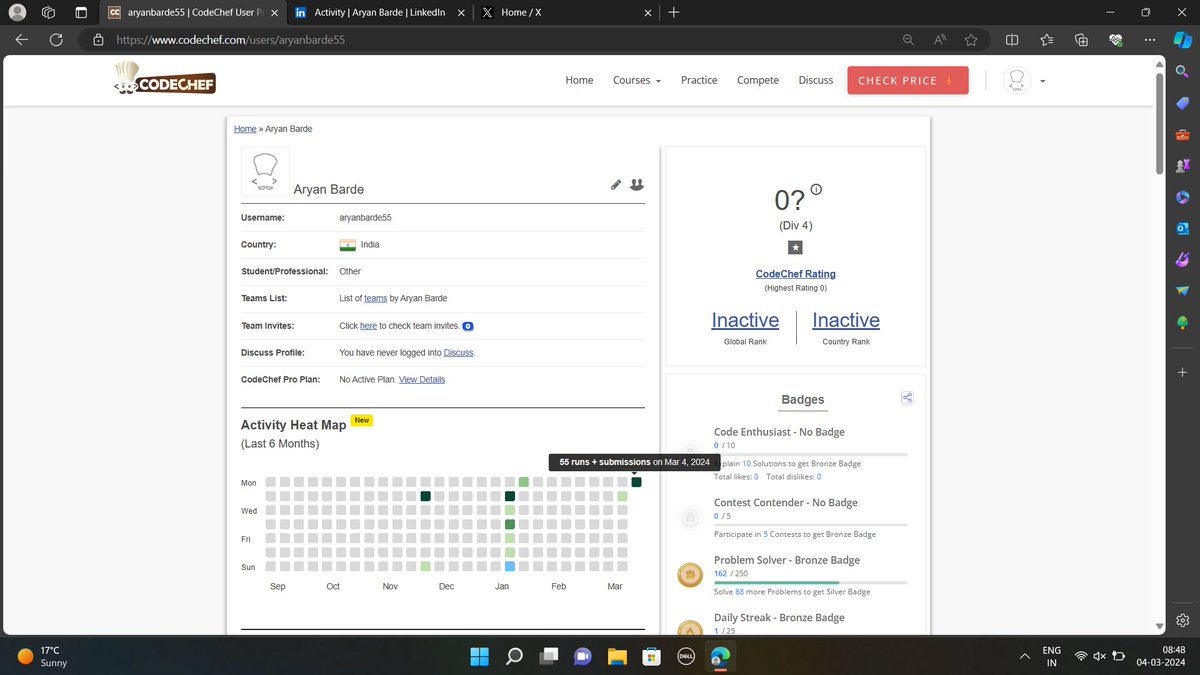
Task: Open a new browser tab
Action: (674, 13)
